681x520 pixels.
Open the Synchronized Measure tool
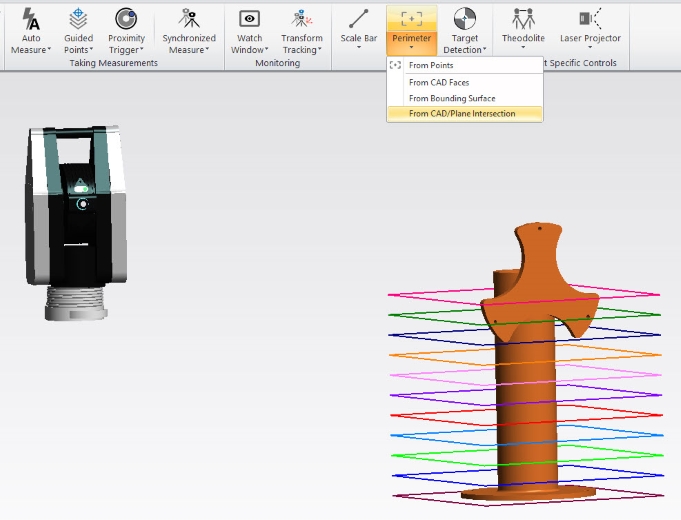[189, 18]
